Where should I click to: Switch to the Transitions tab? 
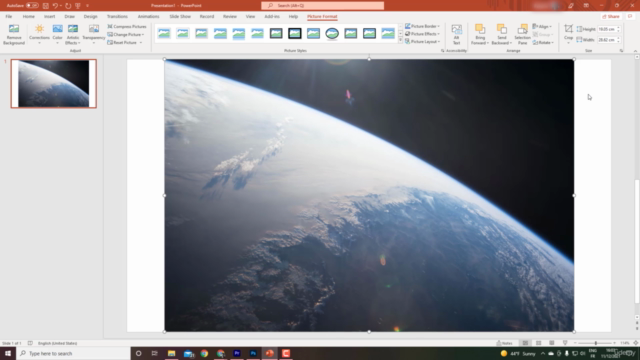pyautogui.click(x=117, y=16)
